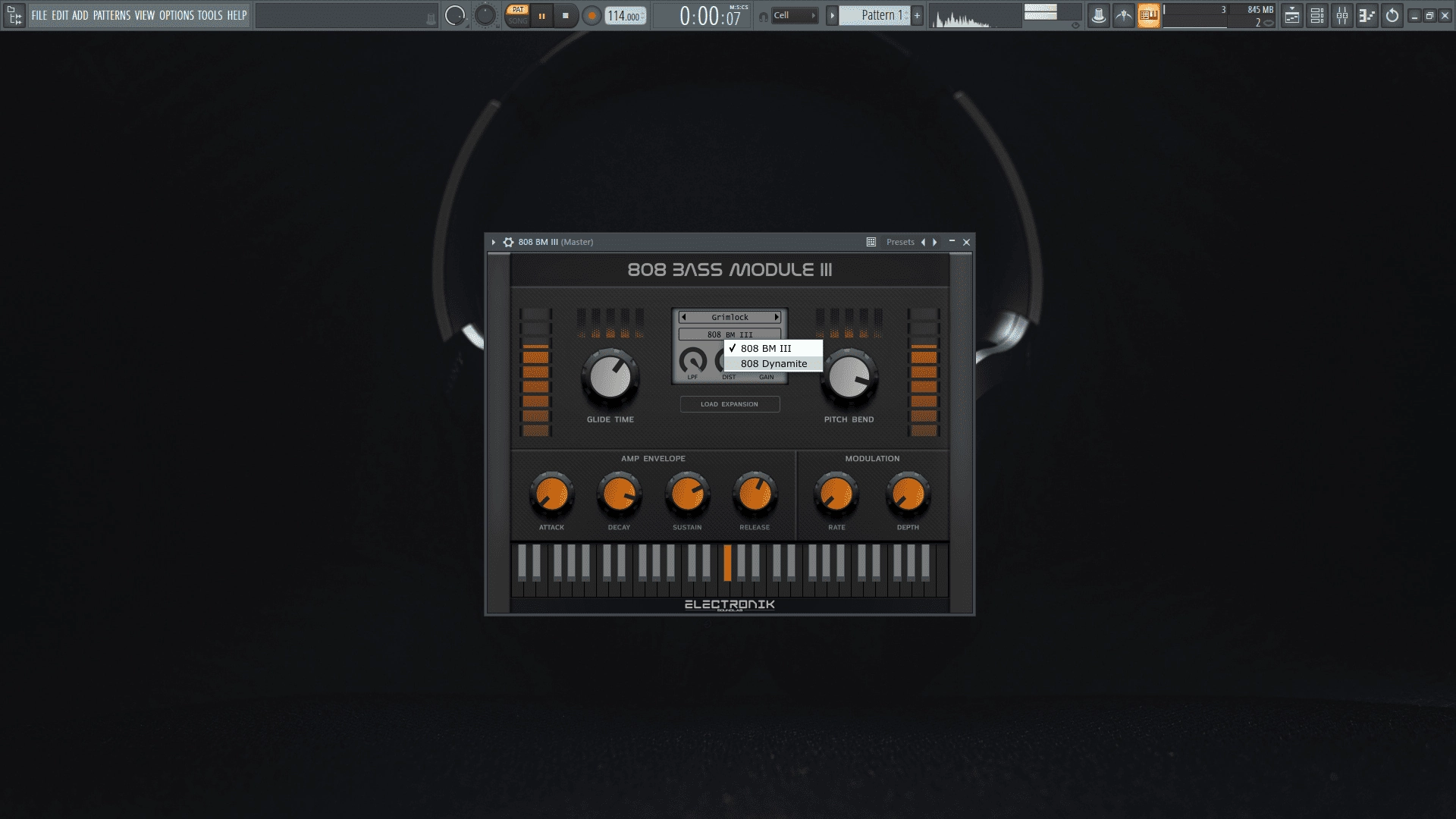Open the Mixer view icon

(x=1342, y=15)
